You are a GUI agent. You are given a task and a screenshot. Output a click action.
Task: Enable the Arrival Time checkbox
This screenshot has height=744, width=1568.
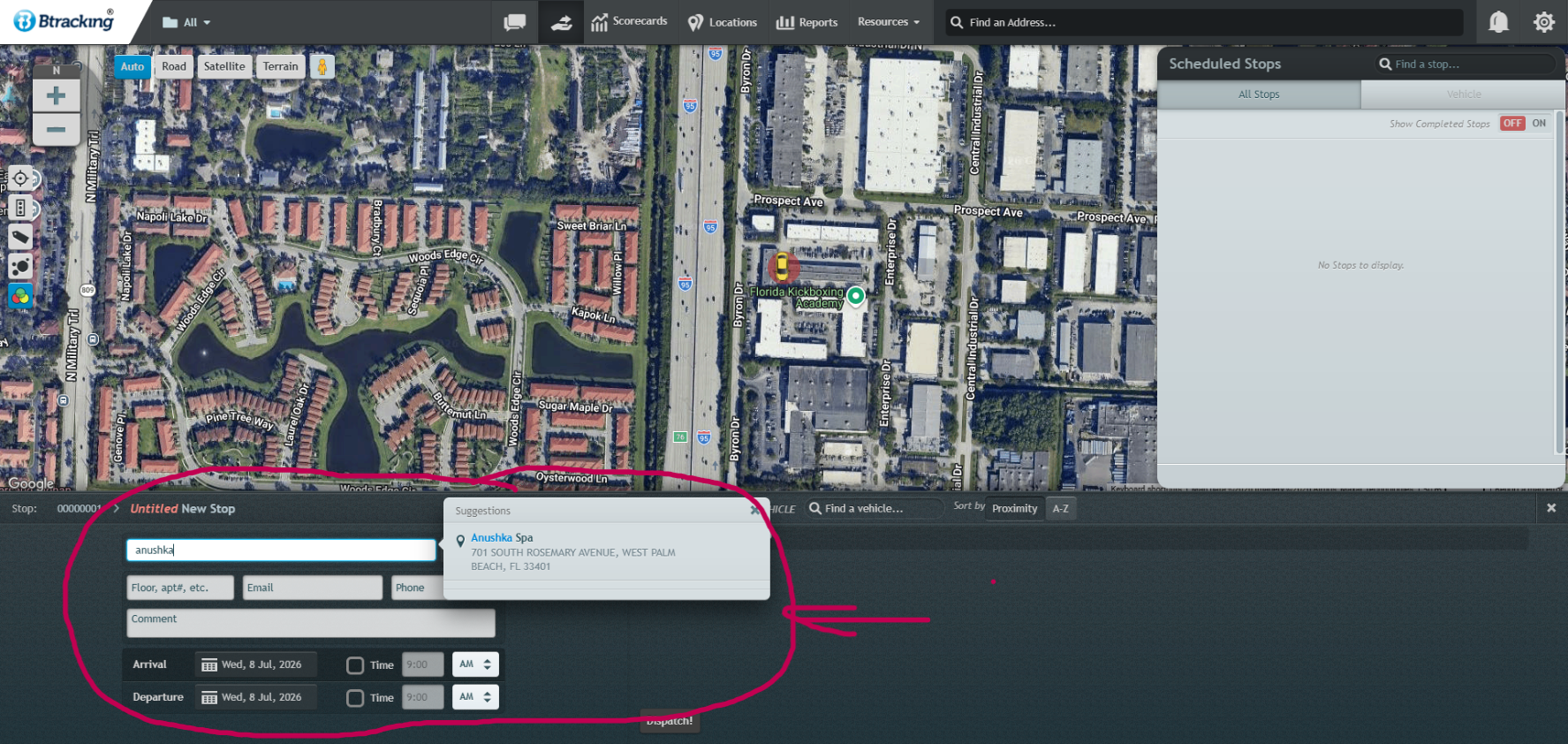coord(355,665)
